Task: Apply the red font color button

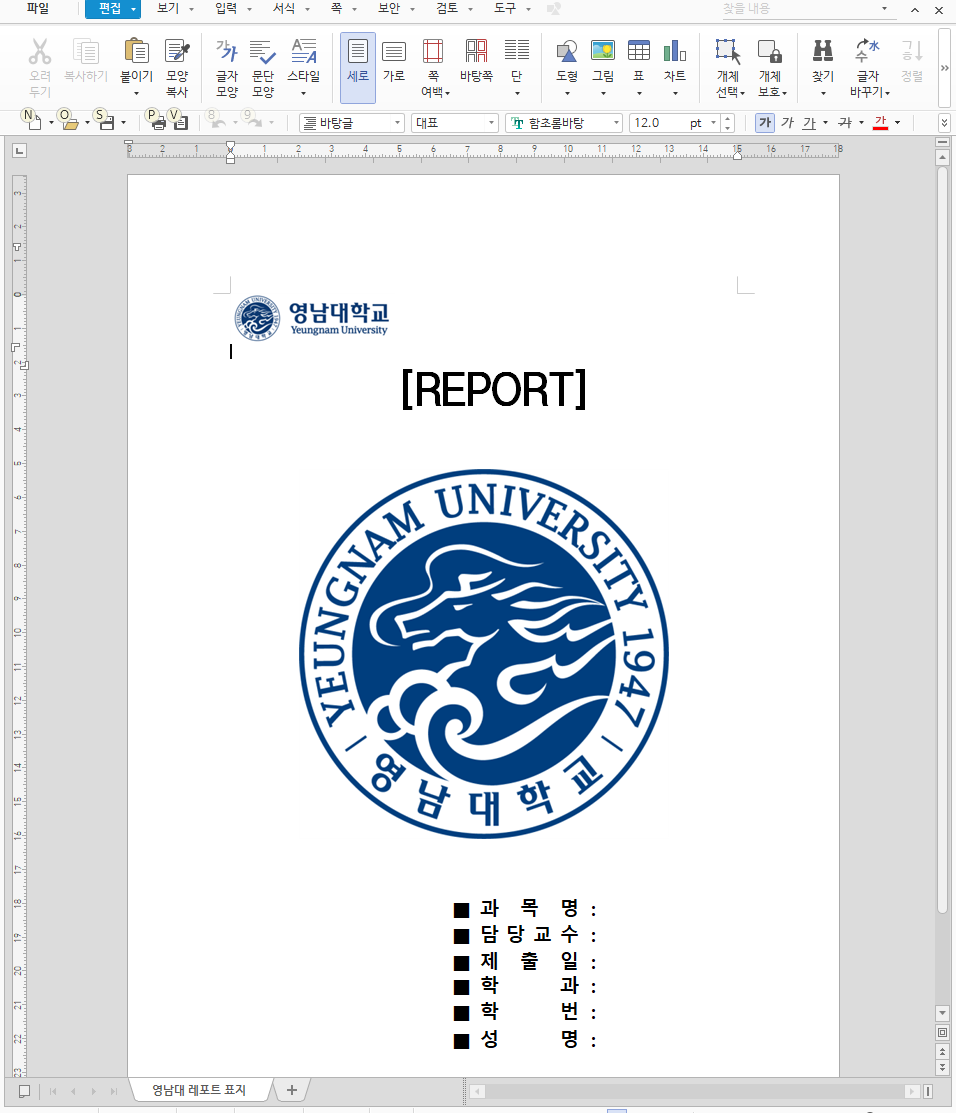Action: tap(880, 123)
